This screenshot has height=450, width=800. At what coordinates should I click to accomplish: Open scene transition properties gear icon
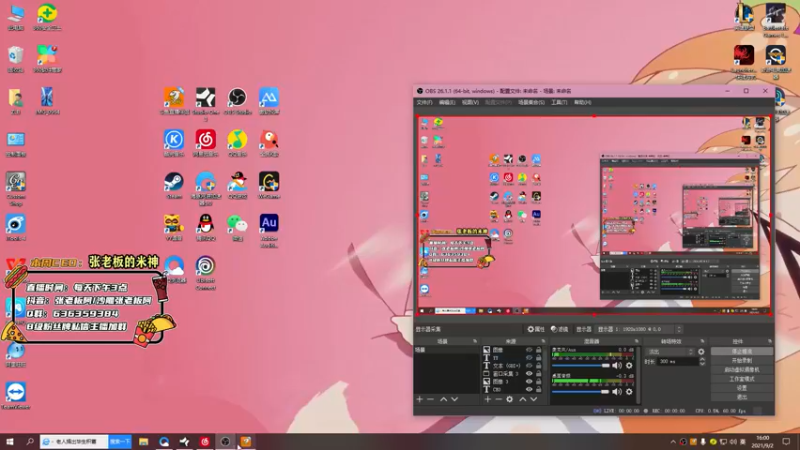[x=701, y=352]
